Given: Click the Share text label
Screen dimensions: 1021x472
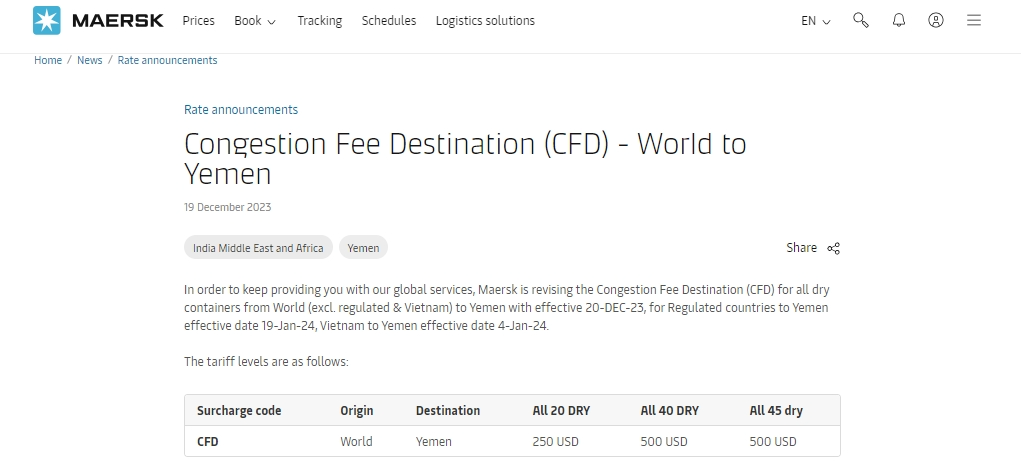Looking at the screenshot, I should click(x=801, y=248).
